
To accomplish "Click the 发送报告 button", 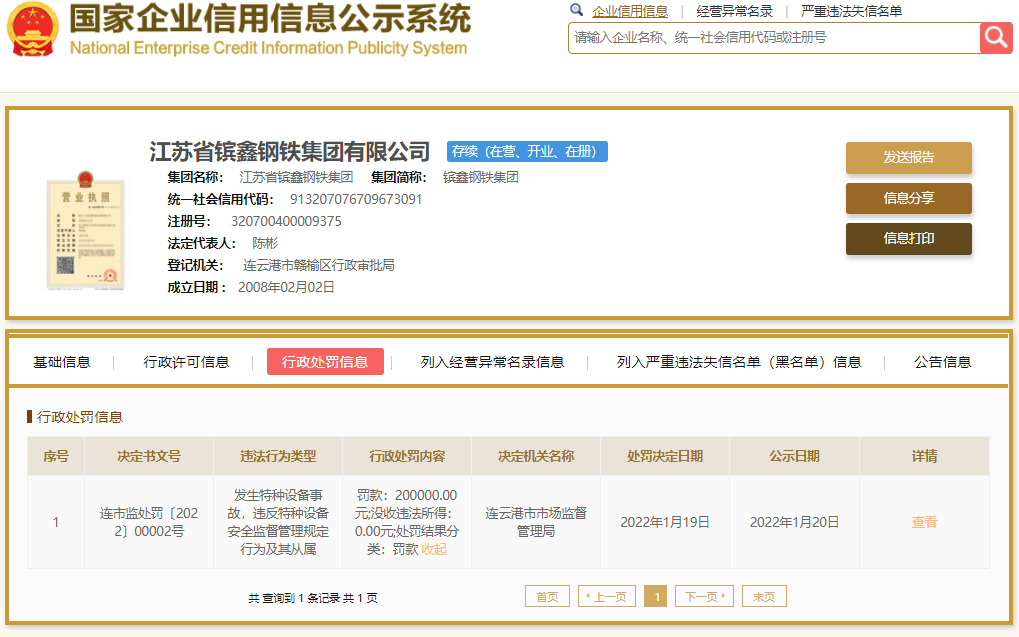I will (x=909, y=157).
